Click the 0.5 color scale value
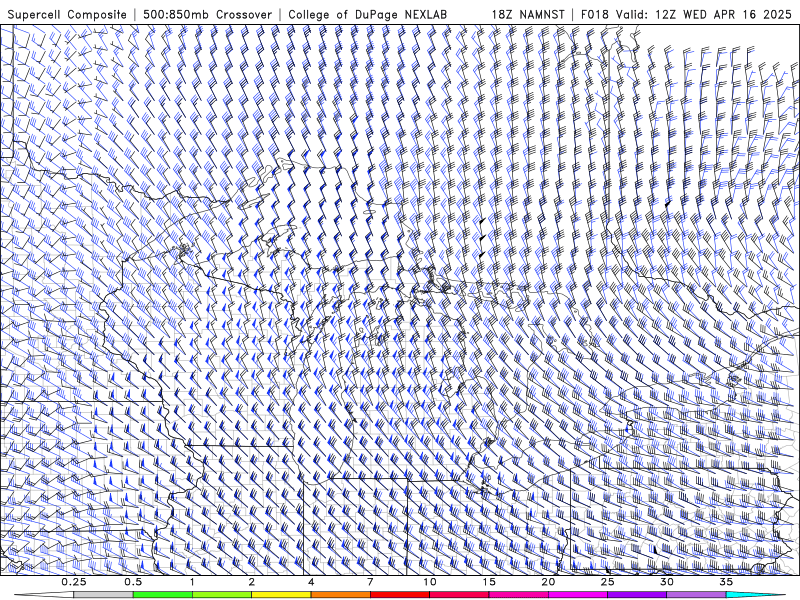This screenshot has width=800, height=600. [x=133, y=582]
